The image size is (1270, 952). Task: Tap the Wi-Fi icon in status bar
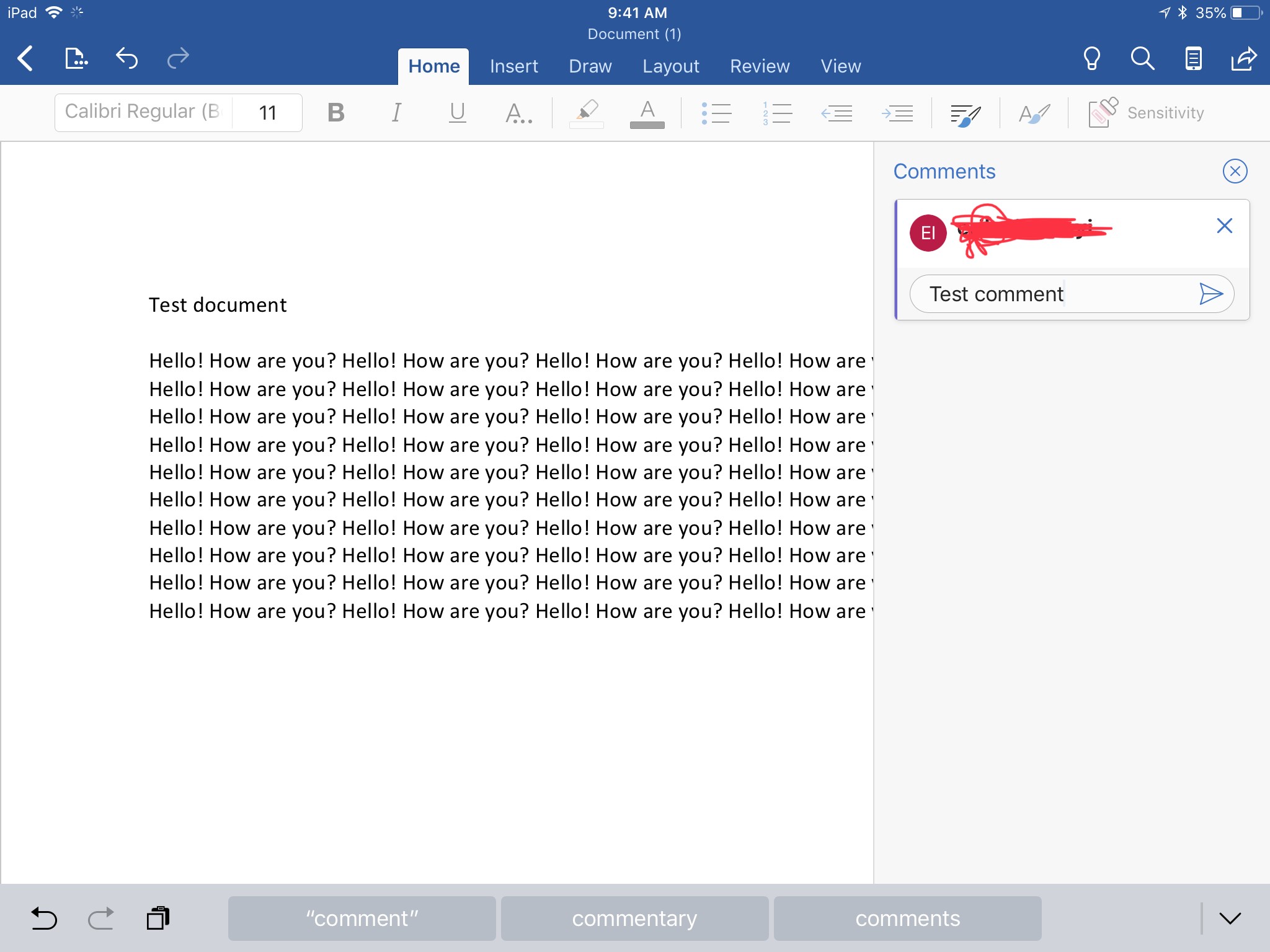coord(55,12)
